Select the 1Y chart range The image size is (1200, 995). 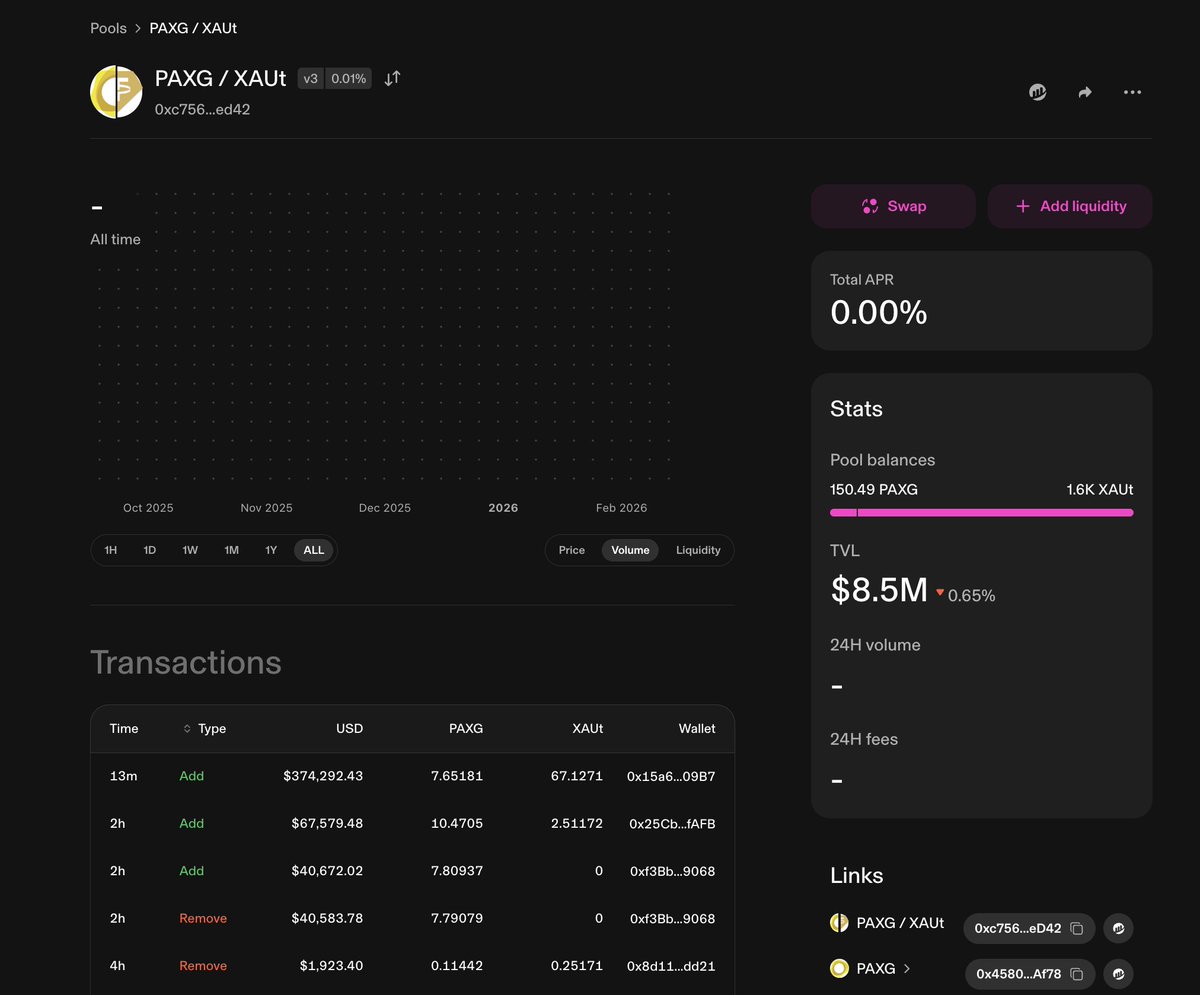tap(271, 550)
